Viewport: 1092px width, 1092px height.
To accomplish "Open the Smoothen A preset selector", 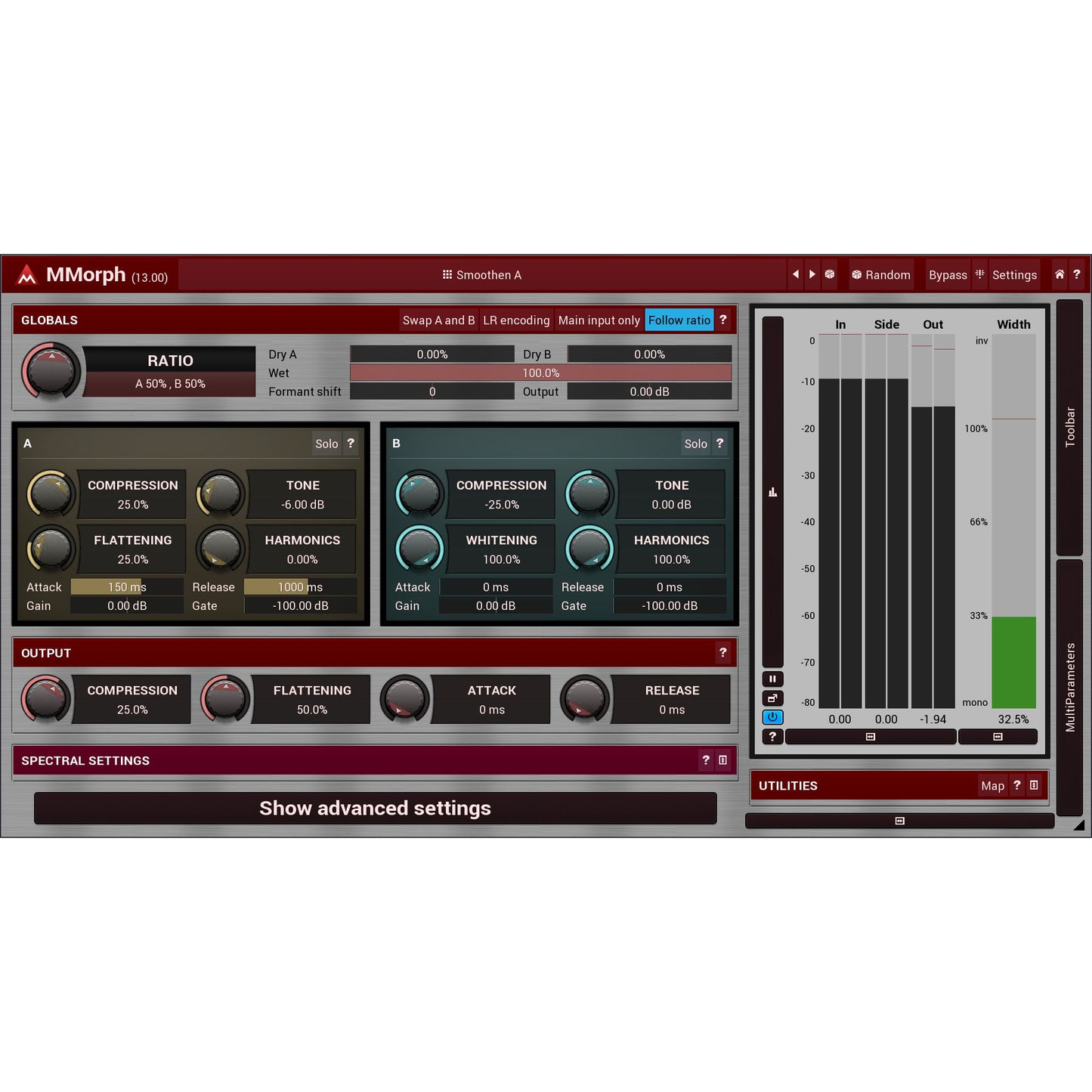I will (x=482, y=275).
